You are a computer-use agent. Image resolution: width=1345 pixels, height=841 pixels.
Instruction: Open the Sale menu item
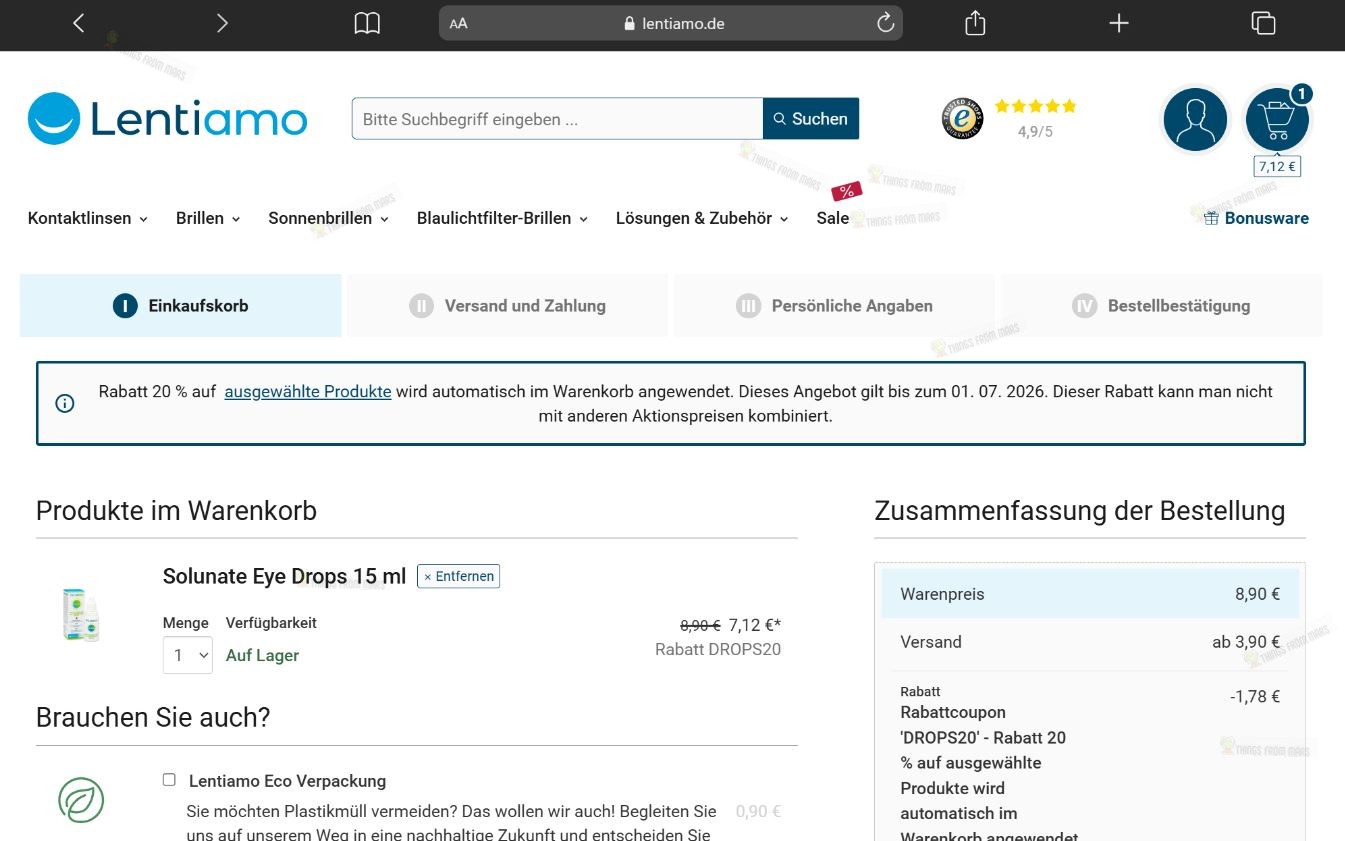833,218
